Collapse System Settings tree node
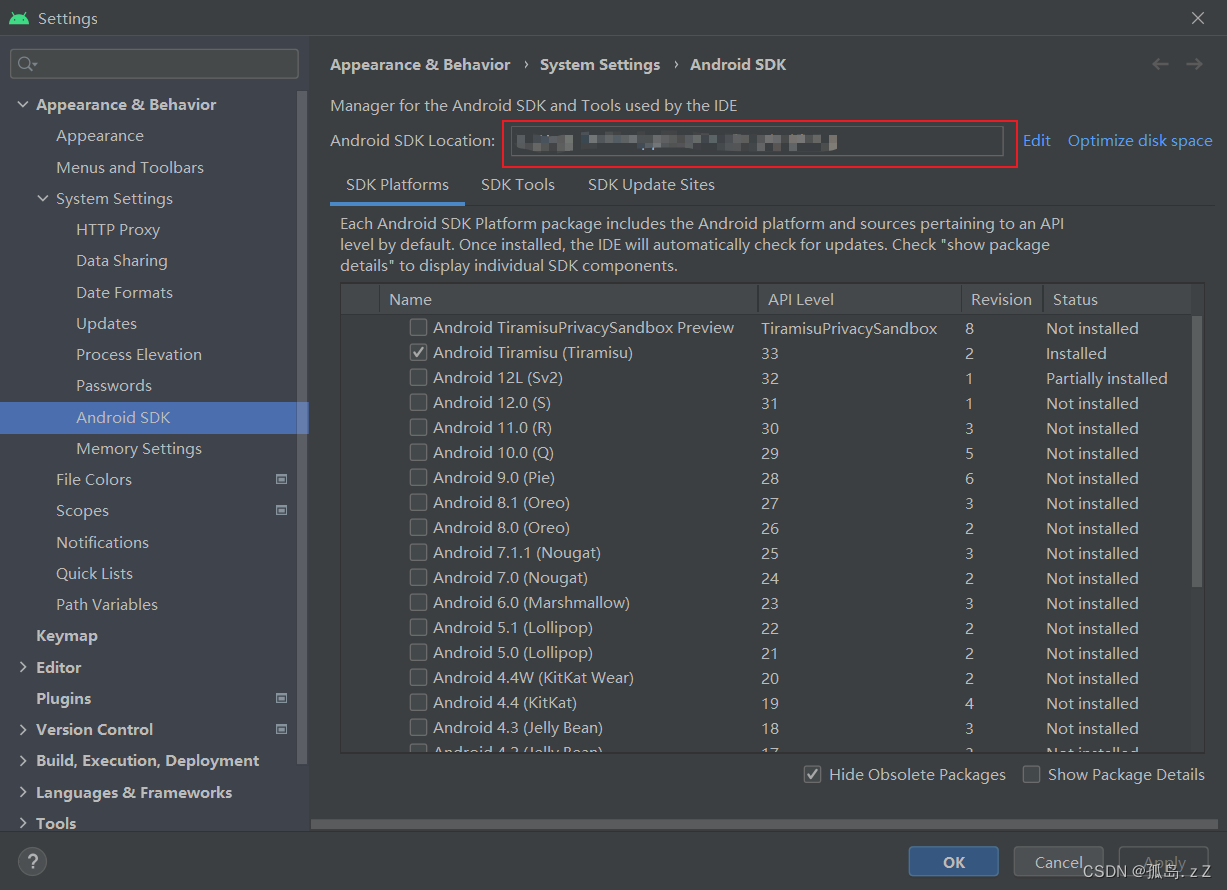This screenshot has width=1227, height=890. coord(43,199)
